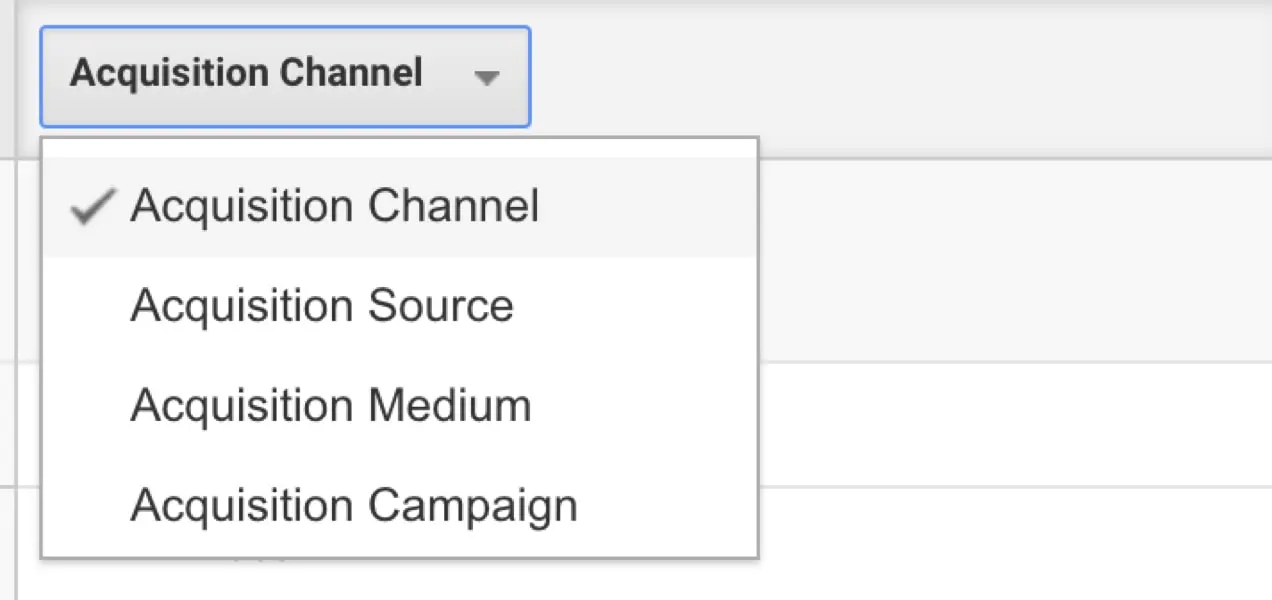
Task: Click the highlighted row of the open menu
Action: 400,207
